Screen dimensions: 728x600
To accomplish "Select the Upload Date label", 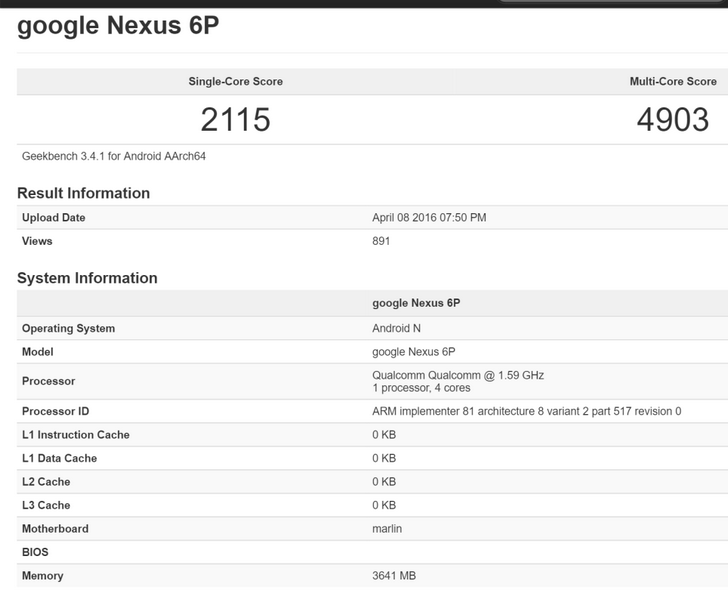I will (53, 217).
